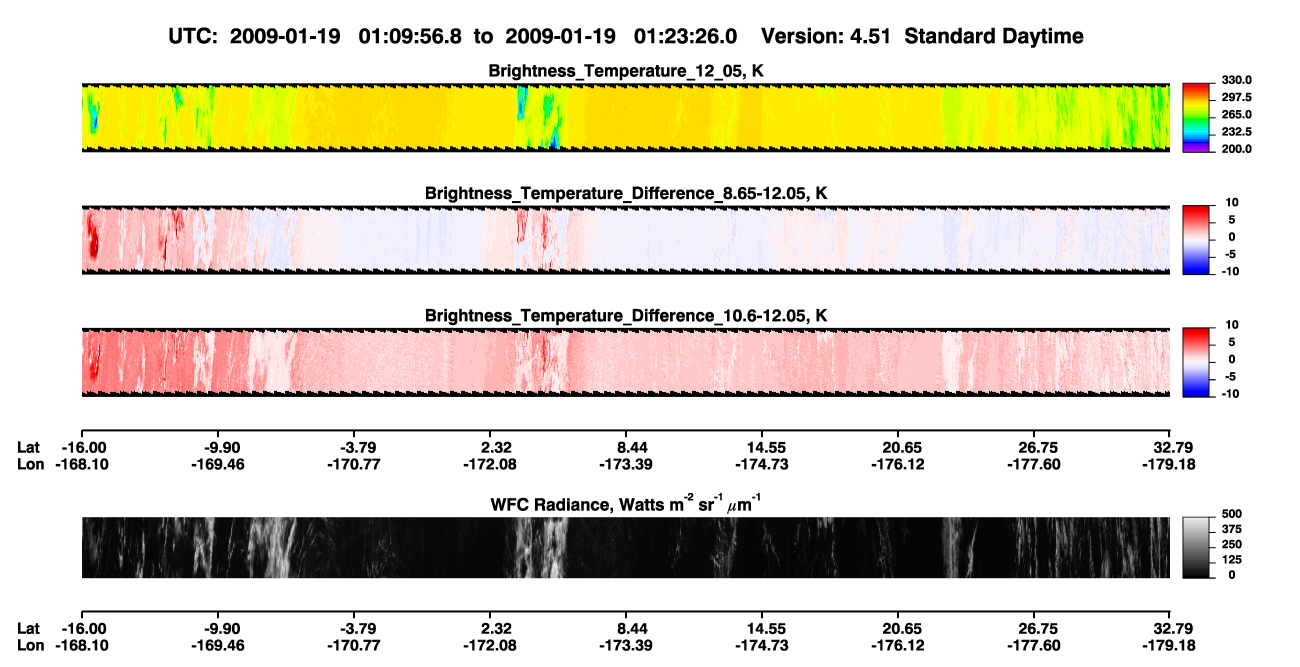Click the end time '01:23:26.0' in the header
1300x667 pixels.
[x=686, y=37]
